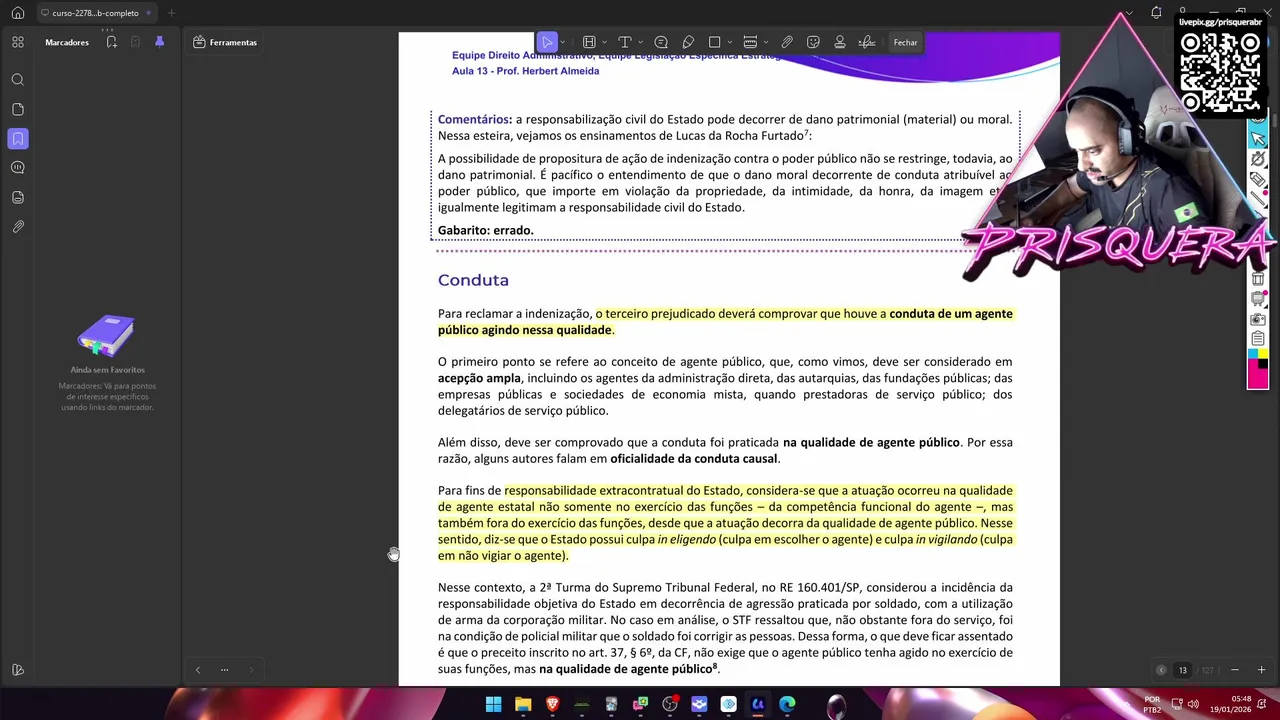Open the thumbnails grid panel icon
The image size is (1280, 720).
coord(18,42)
